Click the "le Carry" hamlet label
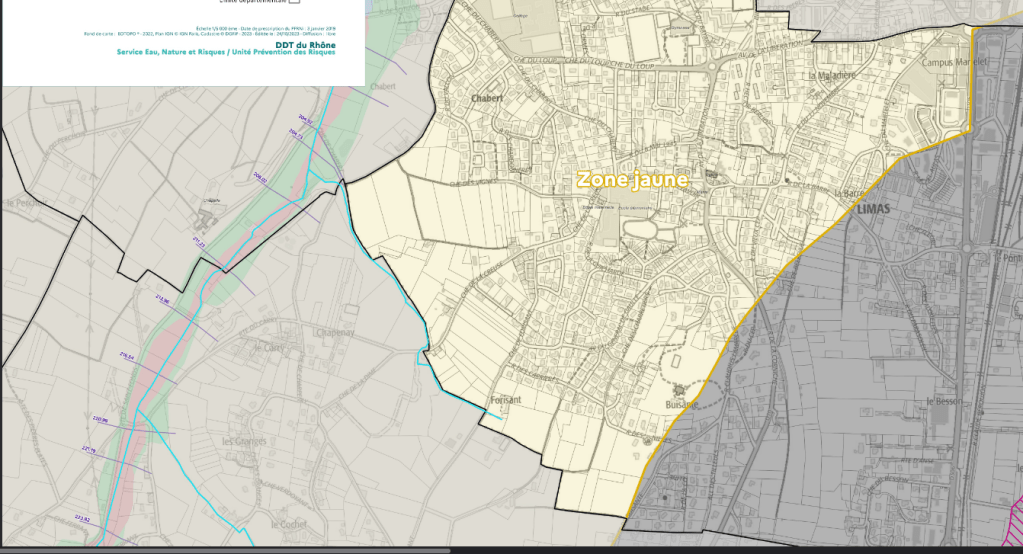Image resolution: width=1023 pixels, height=554 pixels. click(270, 347)
